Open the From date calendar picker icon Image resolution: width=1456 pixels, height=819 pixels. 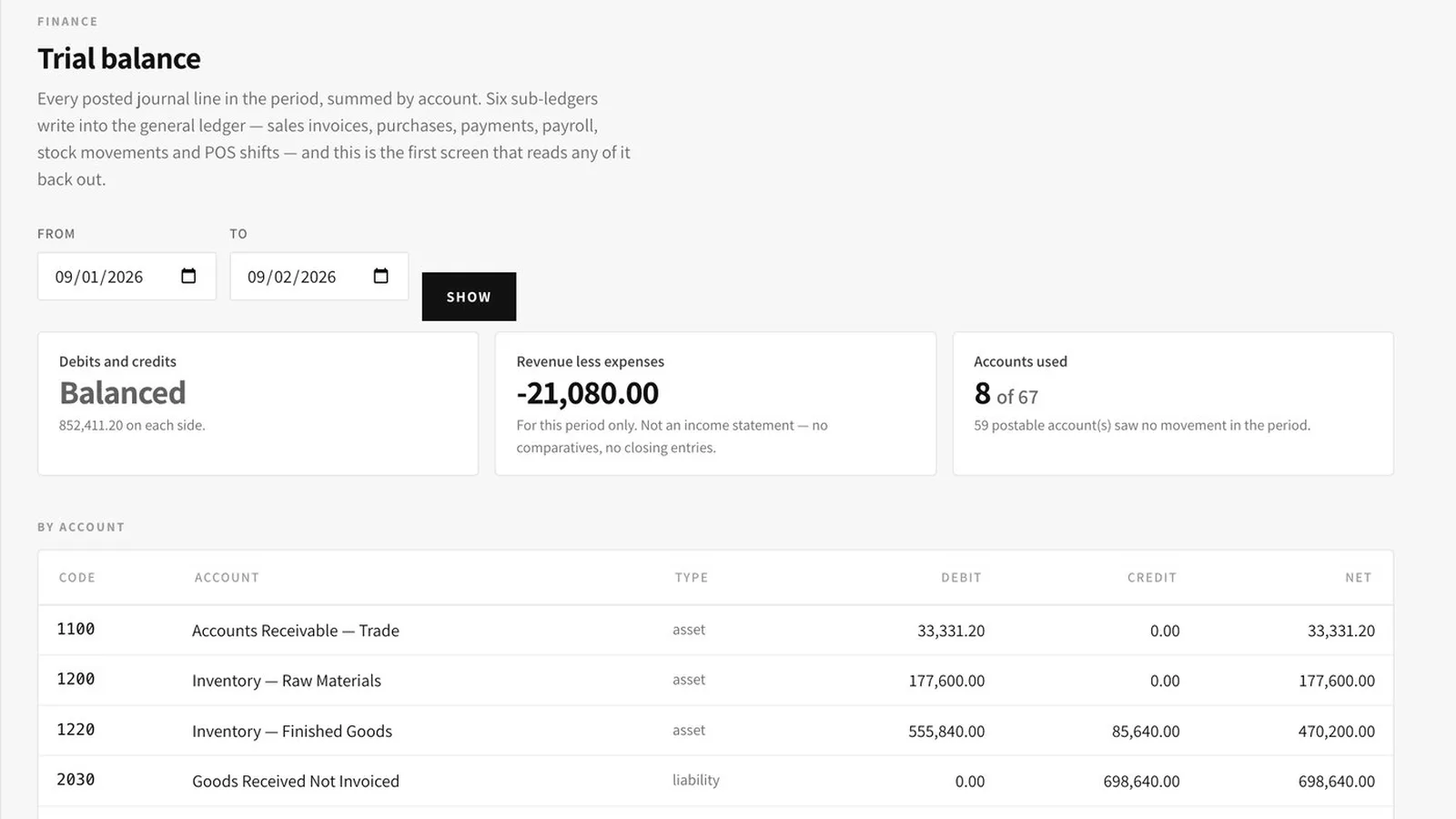pyautogui.click(x=188, y=276)
